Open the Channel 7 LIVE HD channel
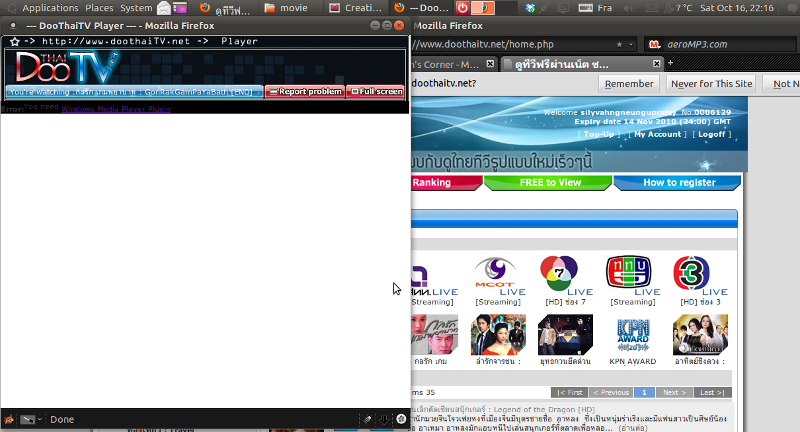The image size is (800, 432). [565, 276]
